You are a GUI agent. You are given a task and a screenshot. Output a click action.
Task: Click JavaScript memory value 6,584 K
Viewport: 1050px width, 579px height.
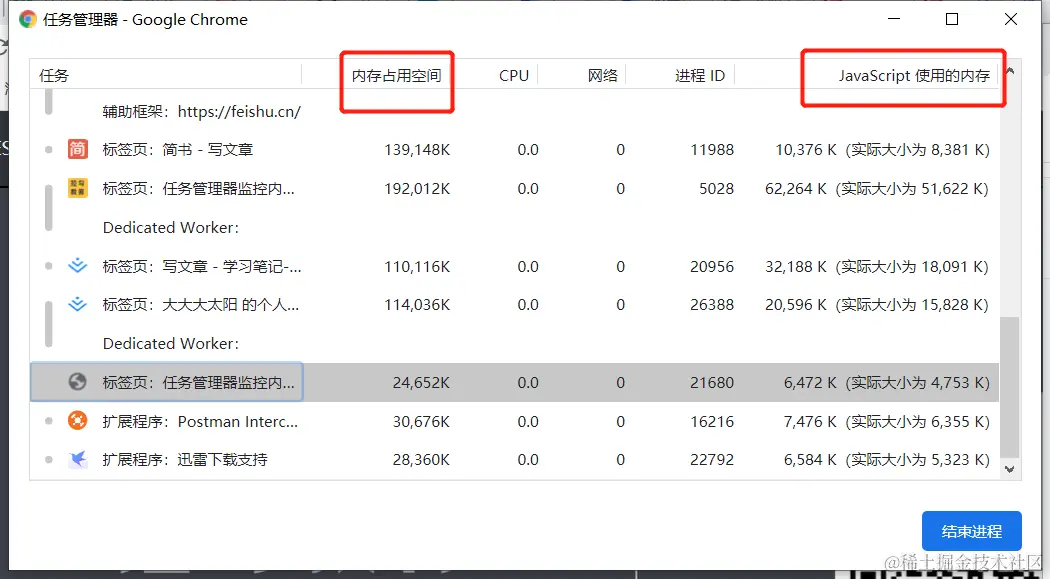pyautogui.click(x=810, y=460)
